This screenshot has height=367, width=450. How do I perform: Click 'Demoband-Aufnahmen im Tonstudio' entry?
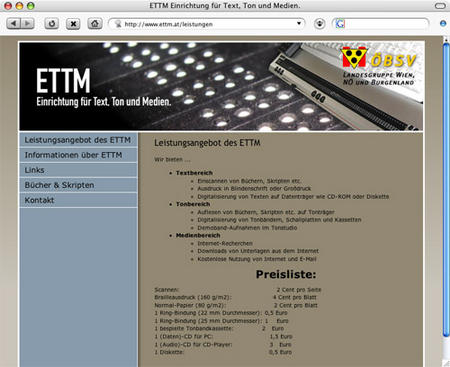coord(247,228)
